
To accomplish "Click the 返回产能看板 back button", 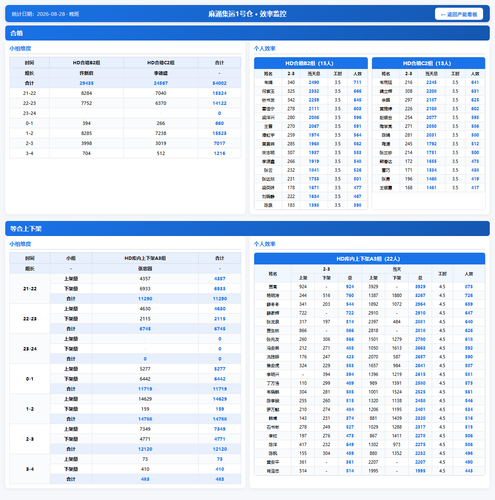I will pos(459,14).
